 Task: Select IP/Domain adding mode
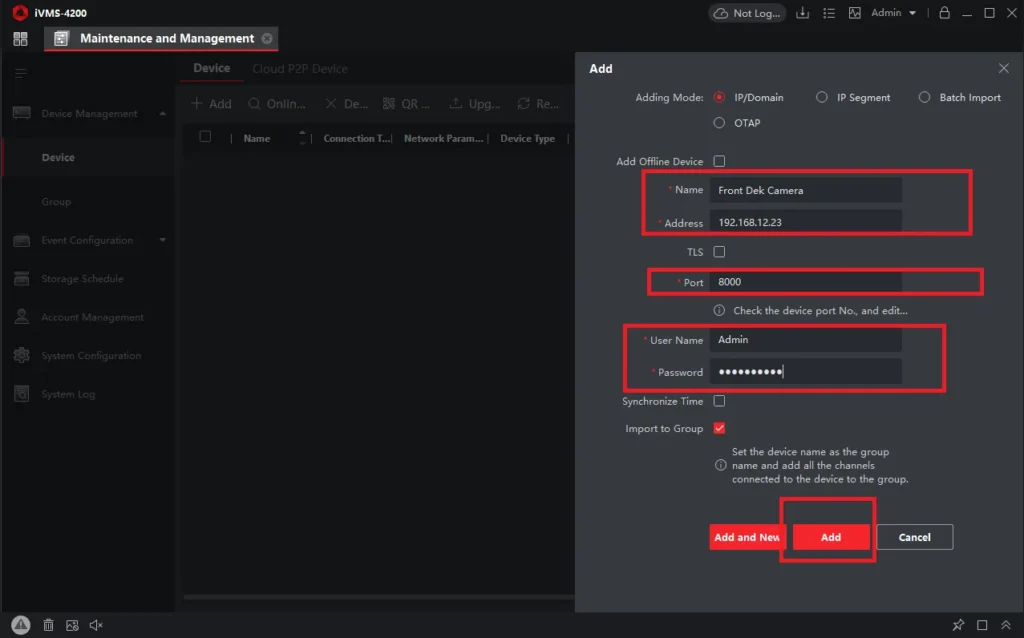pos(719,97)
